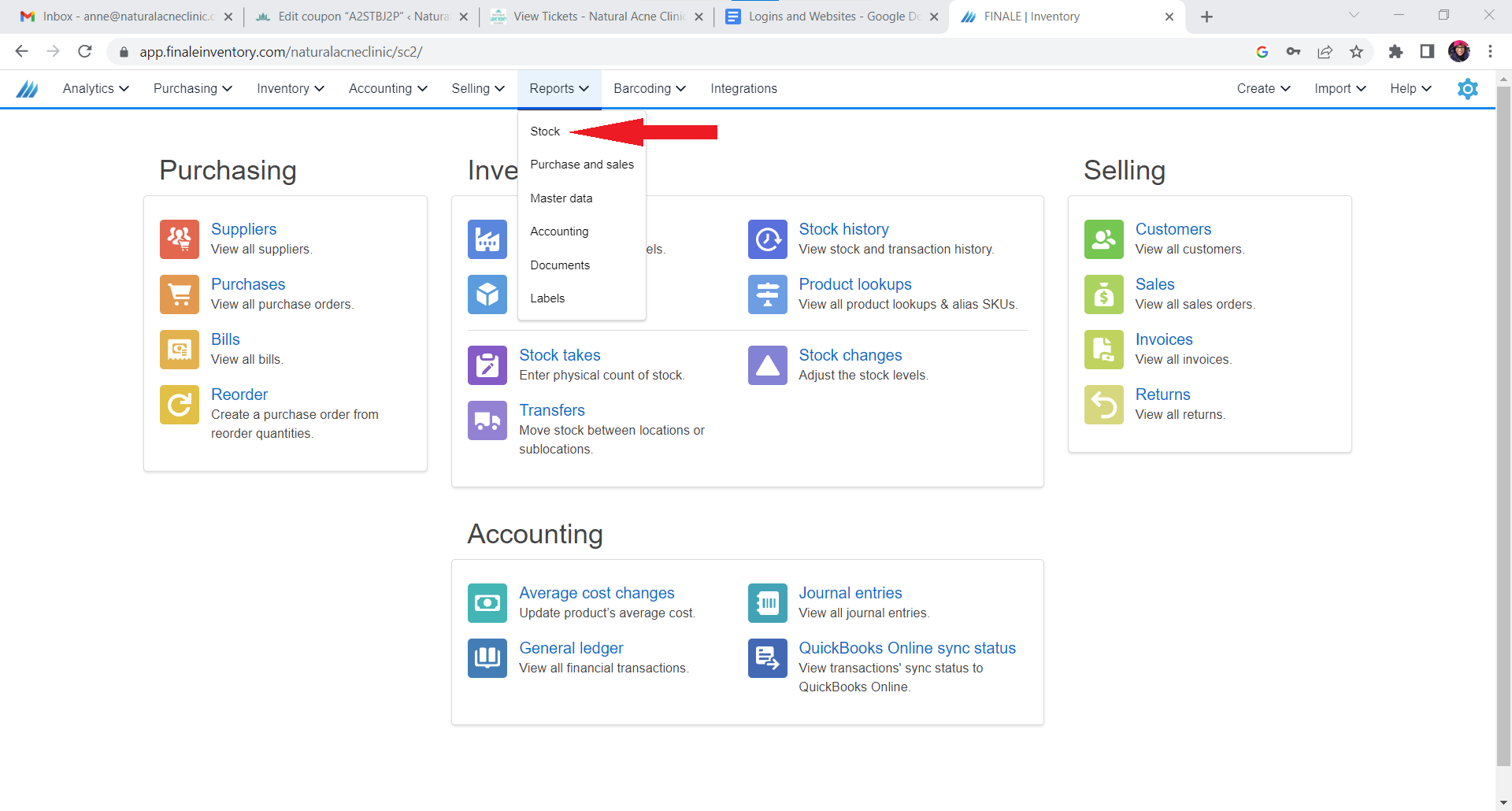Open the Suppliers link

pos(243,229)
